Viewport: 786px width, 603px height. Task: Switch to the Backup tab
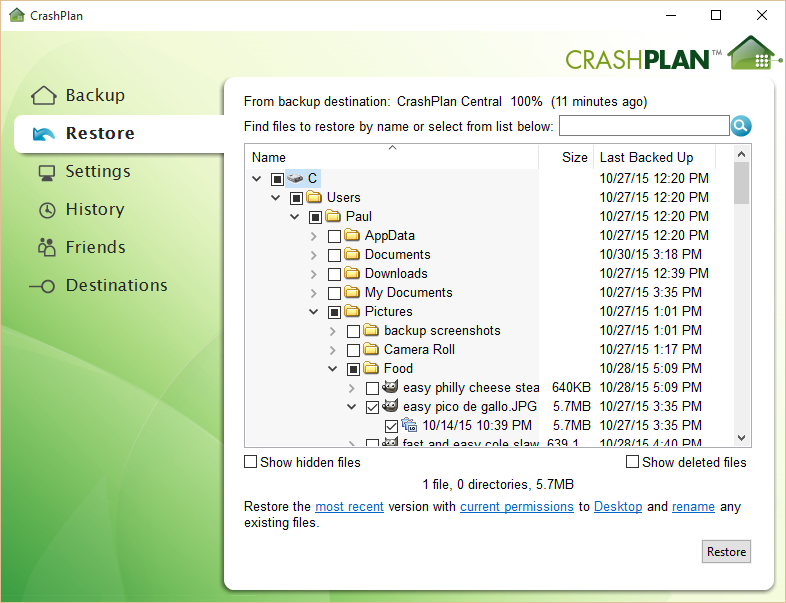95,96
